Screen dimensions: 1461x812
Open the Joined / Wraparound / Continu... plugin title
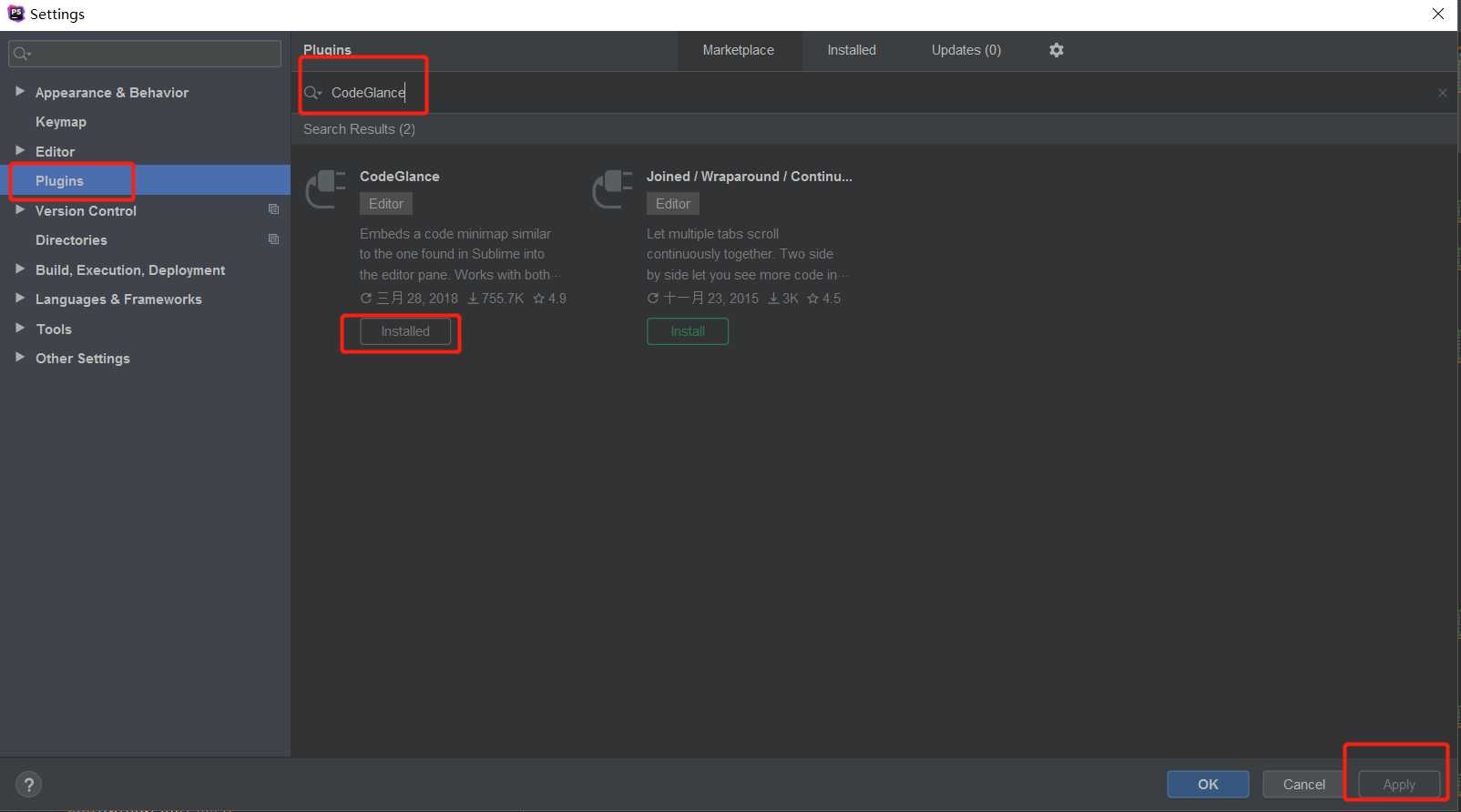point(750,177)
